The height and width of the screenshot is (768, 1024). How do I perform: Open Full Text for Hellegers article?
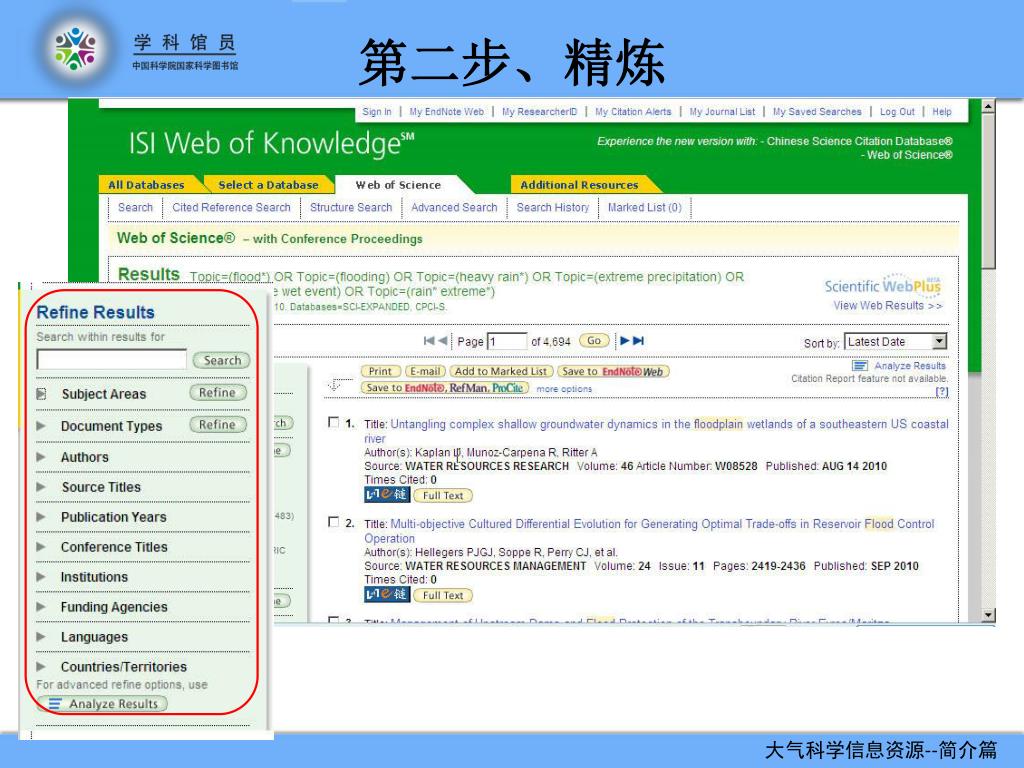click(x=443, y=596)
